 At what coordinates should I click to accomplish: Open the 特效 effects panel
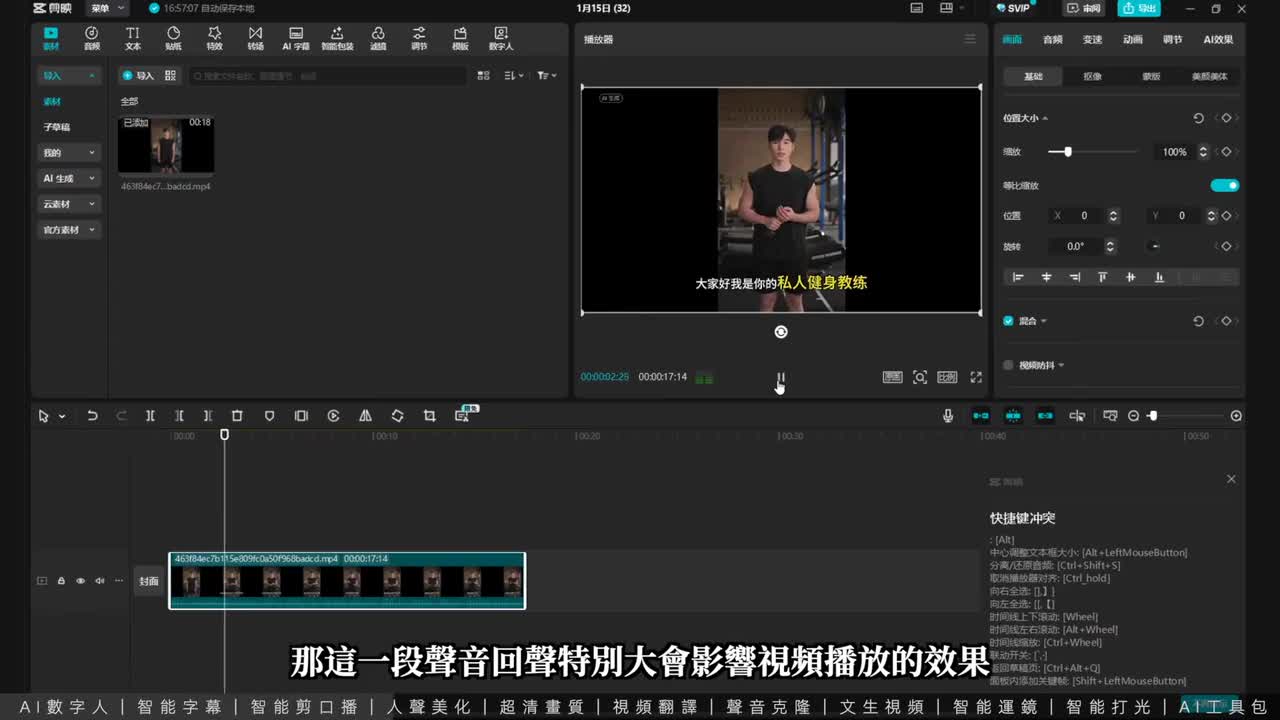click(x=214, y=38)
